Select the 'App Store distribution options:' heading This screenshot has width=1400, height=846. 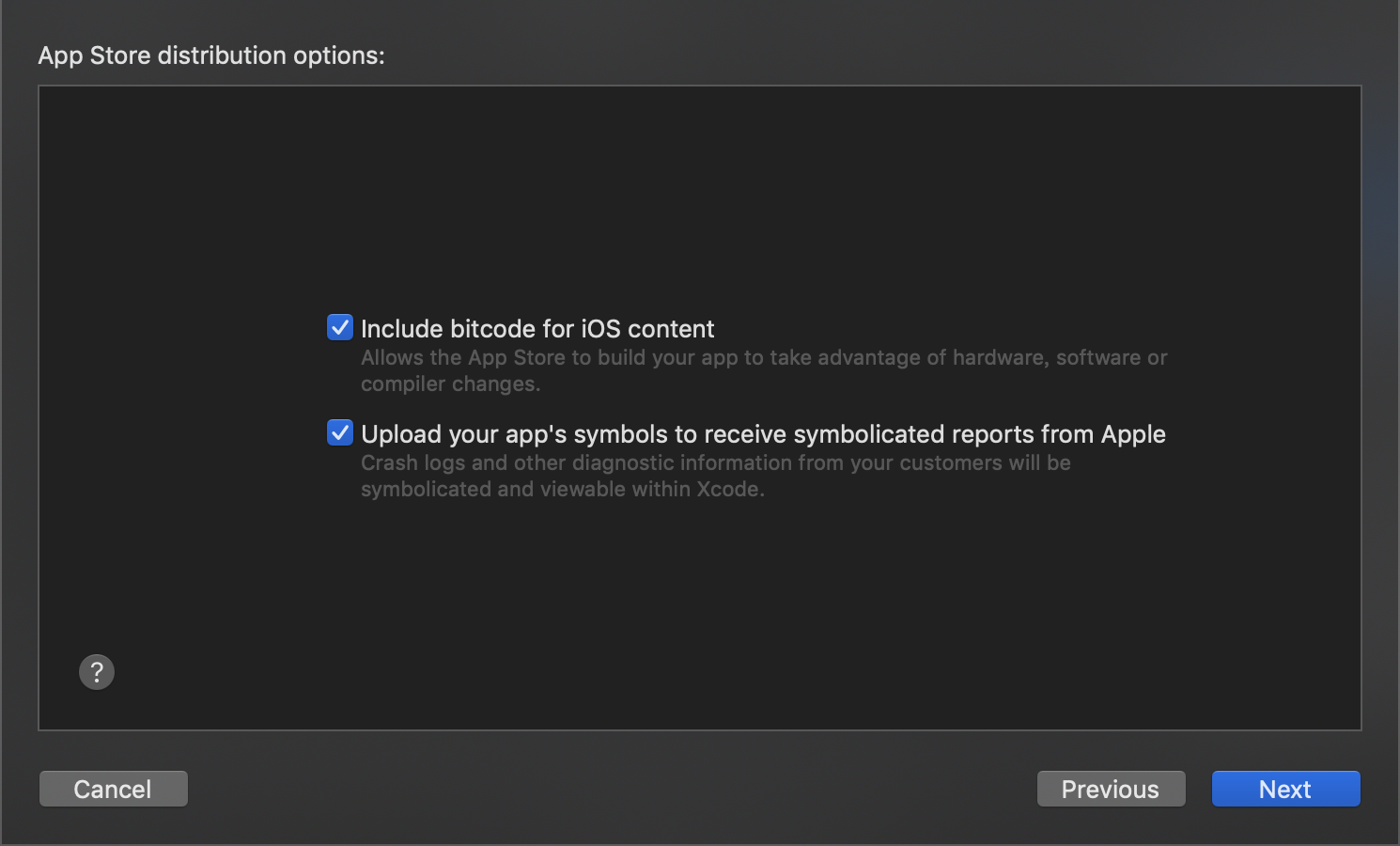click(211, 55)
